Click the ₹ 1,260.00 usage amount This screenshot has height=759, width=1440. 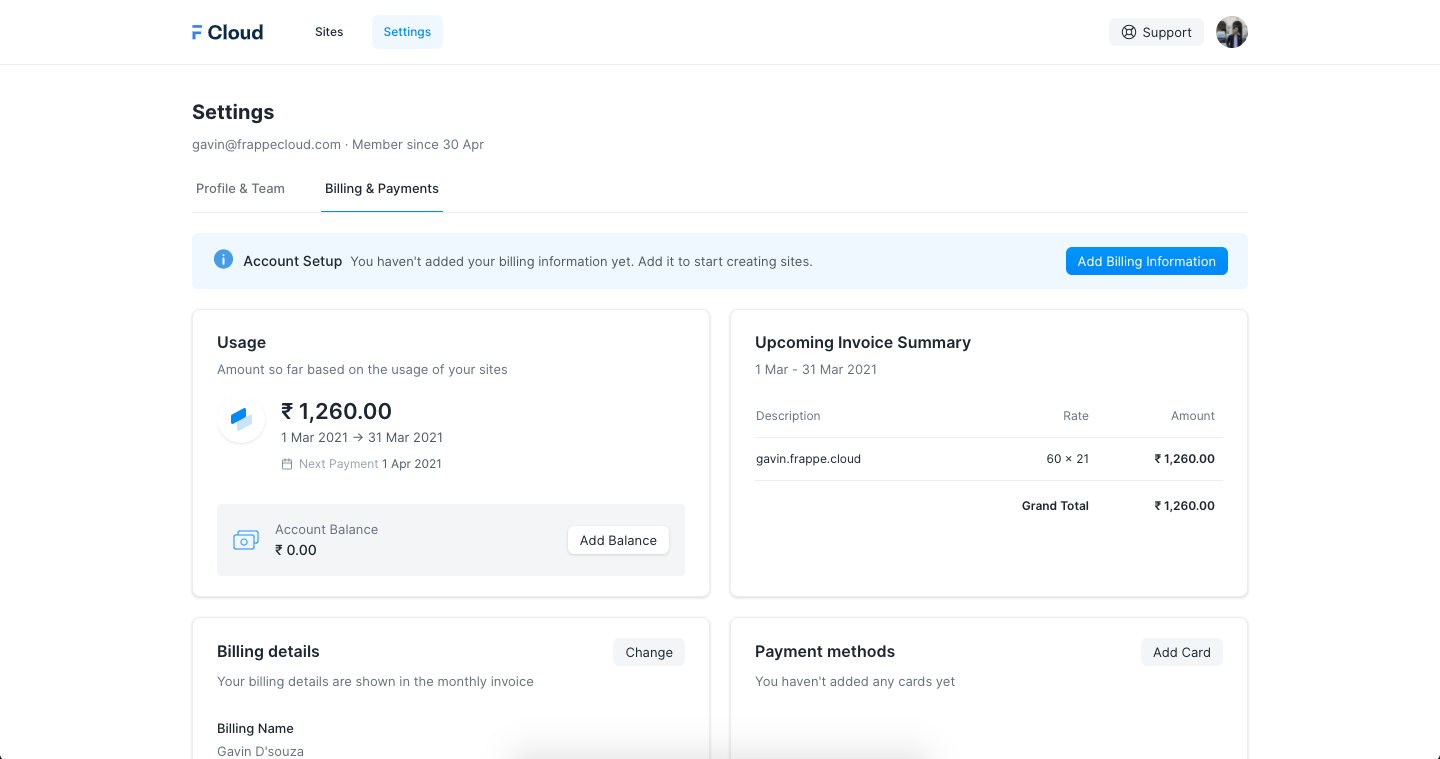(336, 411)
